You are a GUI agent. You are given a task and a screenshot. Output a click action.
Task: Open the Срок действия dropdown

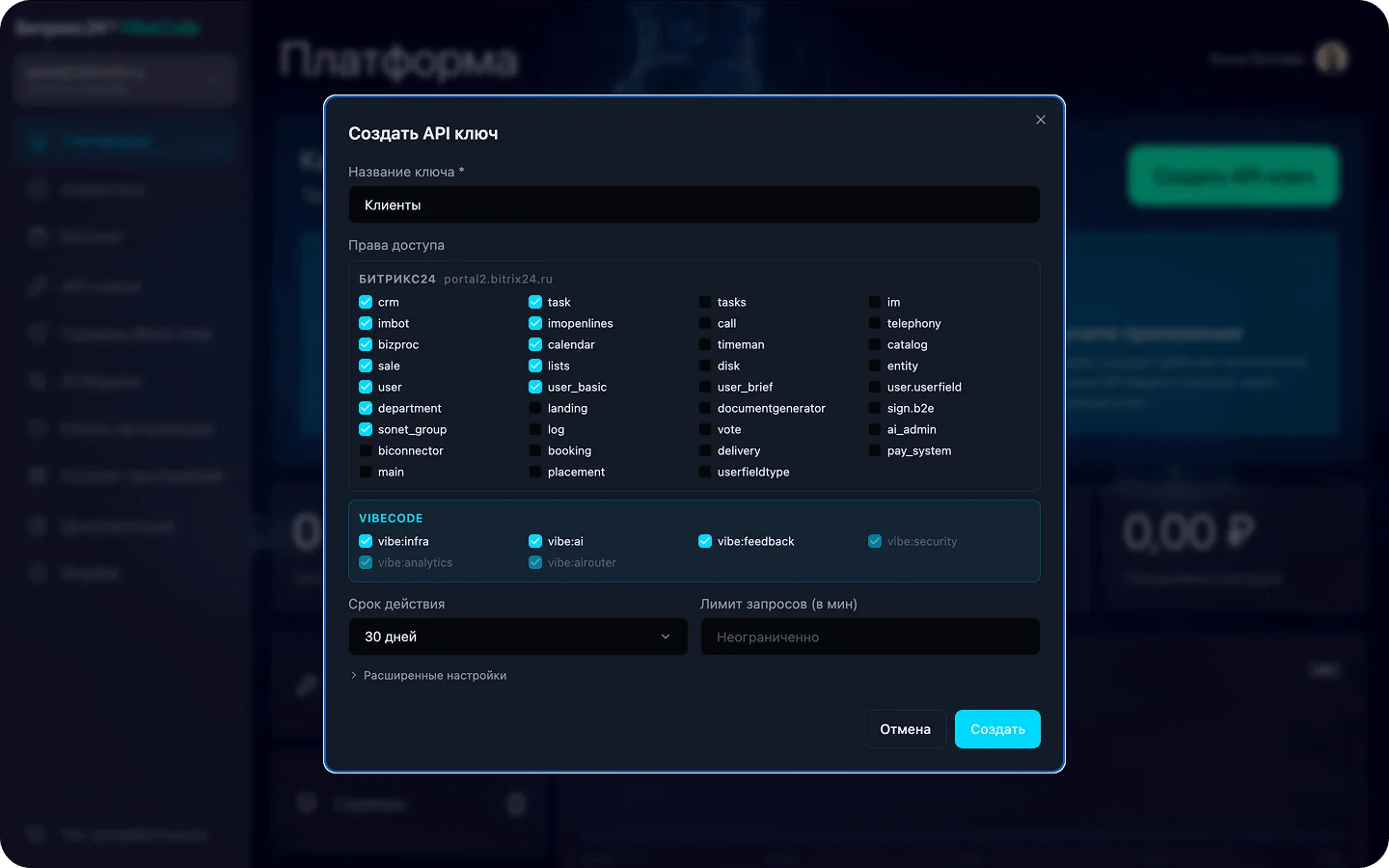pos(517,637)
